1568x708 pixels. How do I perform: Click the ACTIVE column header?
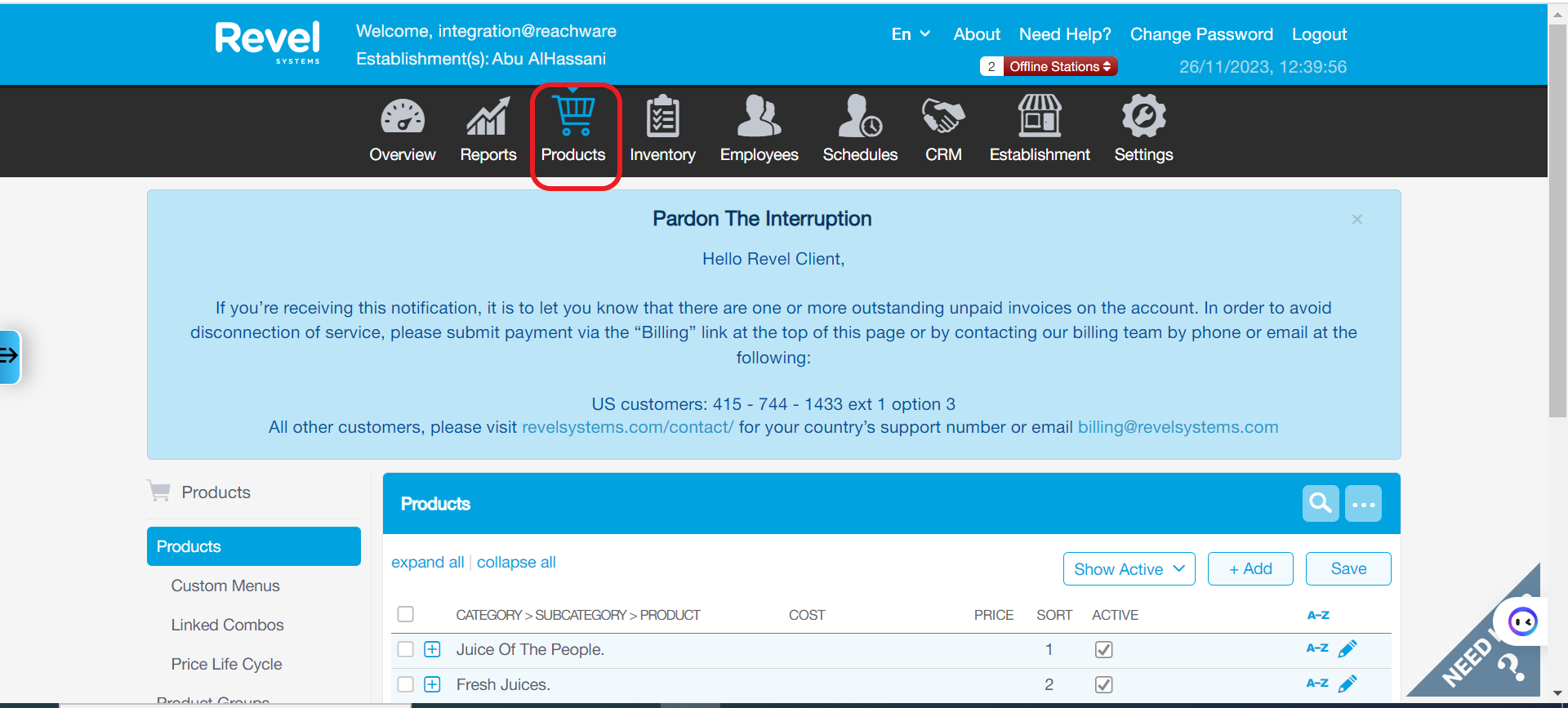[x=1115, y=615]
